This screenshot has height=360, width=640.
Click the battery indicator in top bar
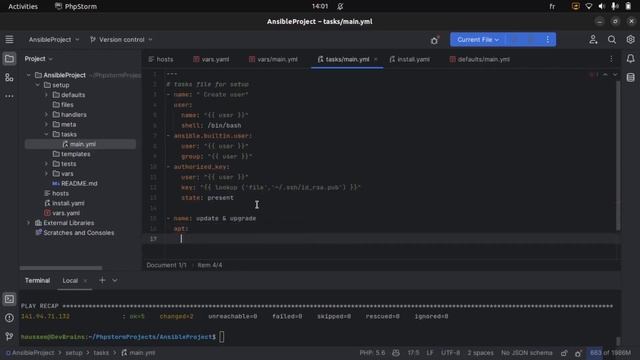pyautogui.click(x=628, y=6)
